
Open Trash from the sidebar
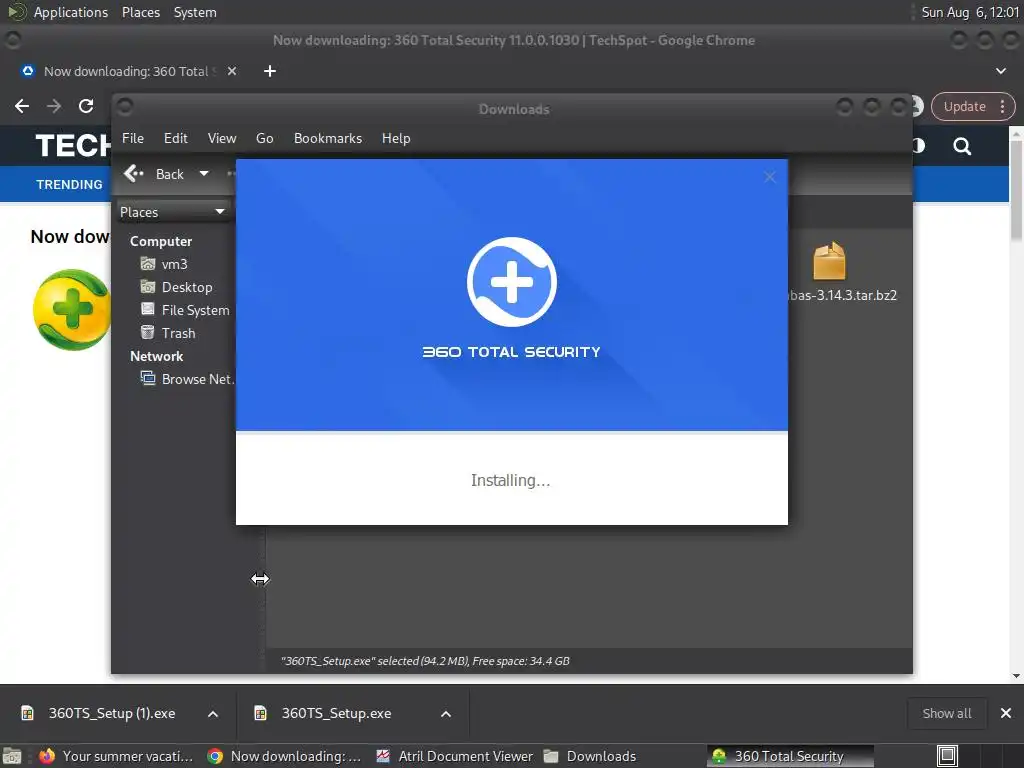[178, 333]
